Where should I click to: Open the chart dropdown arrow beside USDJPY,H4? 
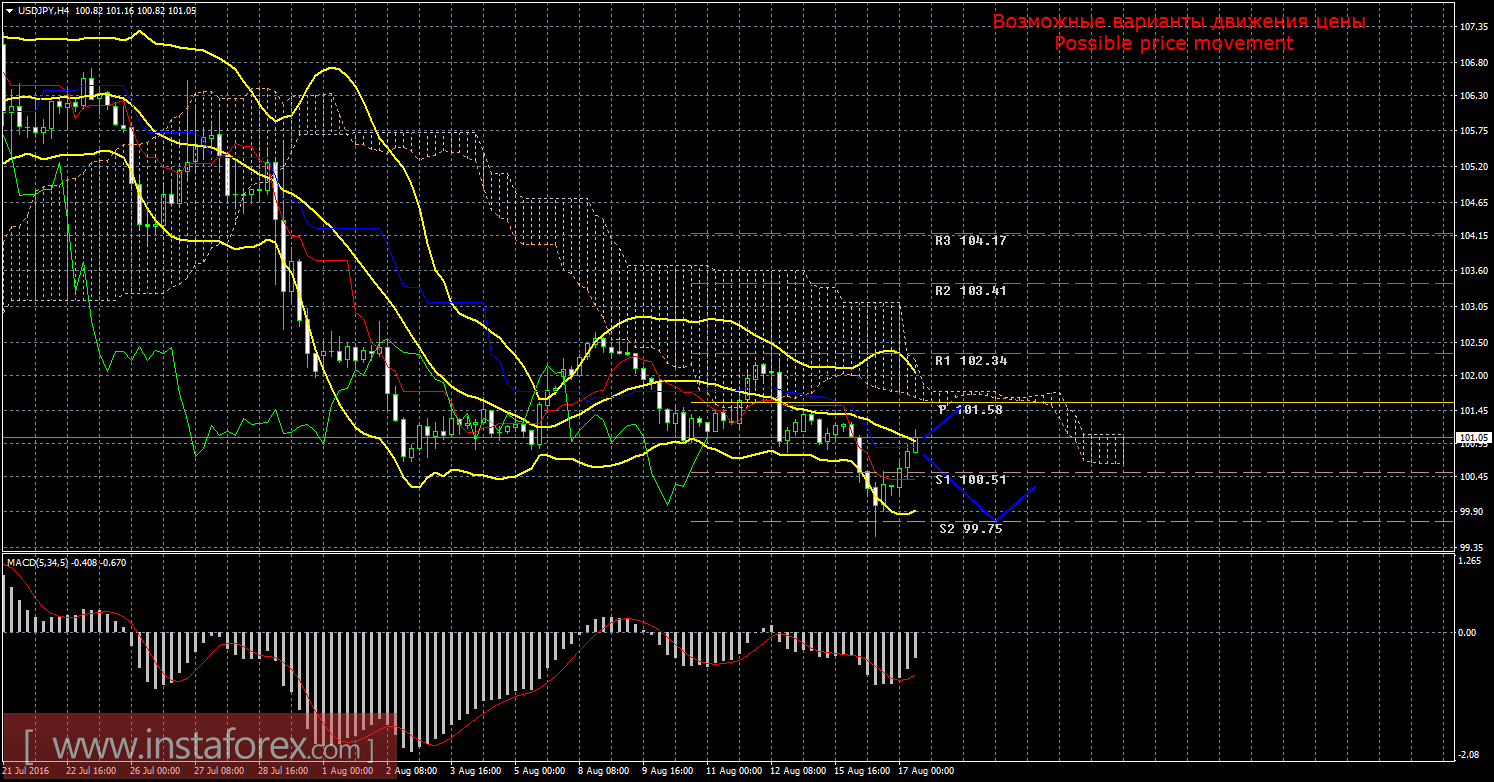coord(9,10)
